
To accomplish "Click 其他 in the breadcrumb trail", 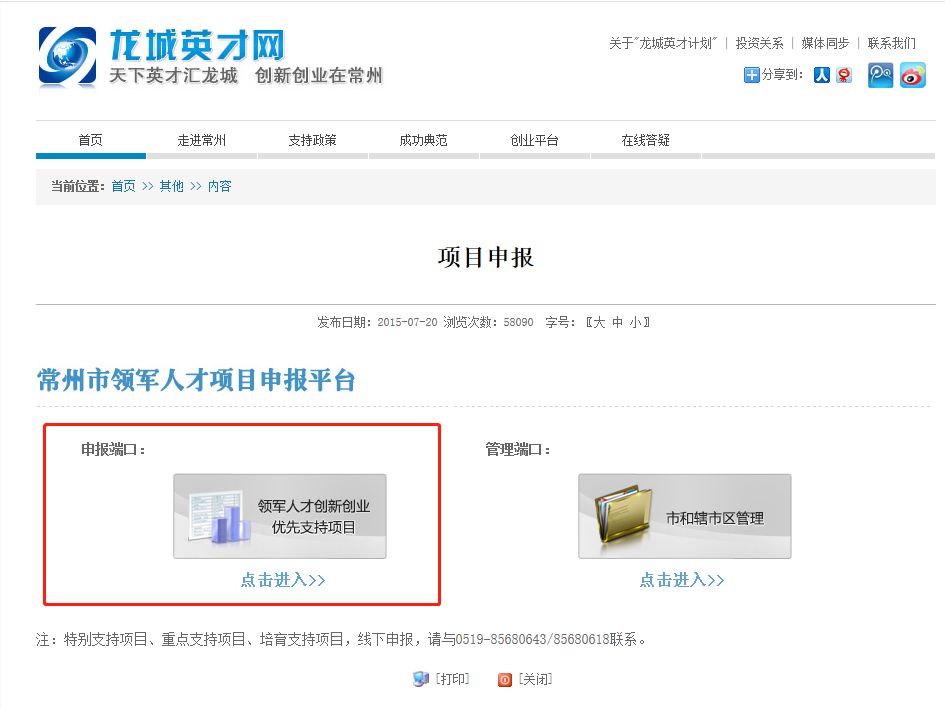I will tap(170, 186).
